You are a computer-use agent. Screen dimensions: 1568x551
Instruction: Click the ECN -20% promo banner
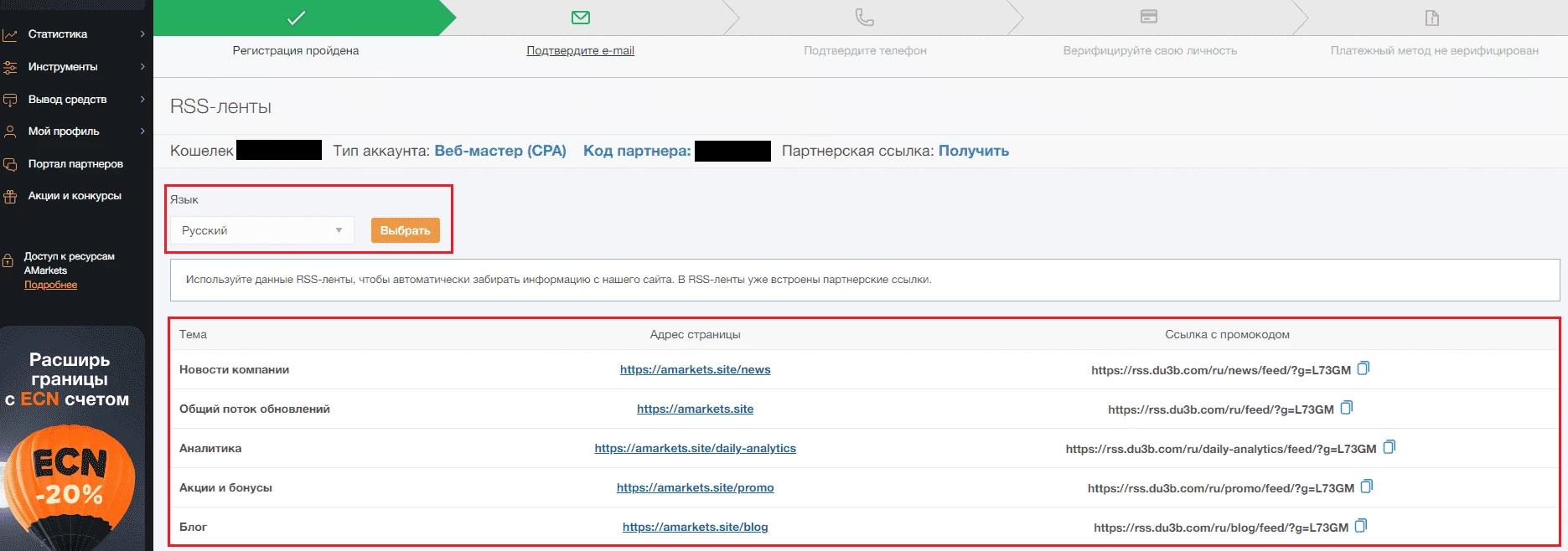pyautogui.click(x=73, y=439)
